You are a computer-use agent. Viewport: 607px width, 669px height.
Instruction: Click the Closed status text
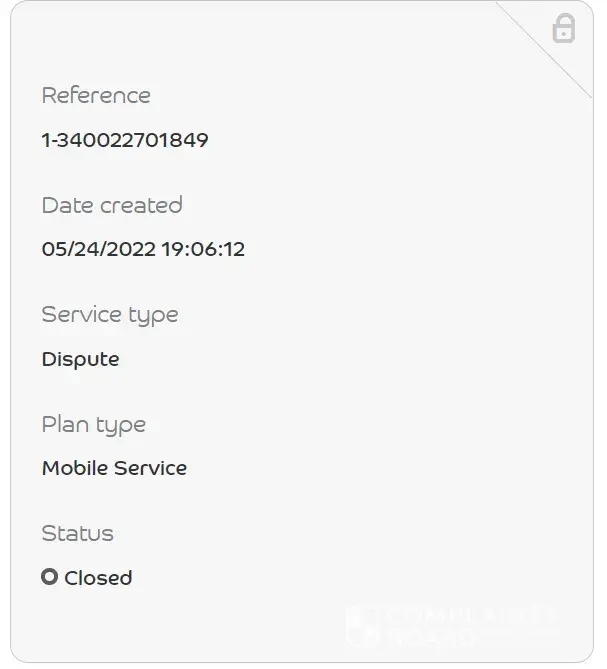click(x=98, y=578)
